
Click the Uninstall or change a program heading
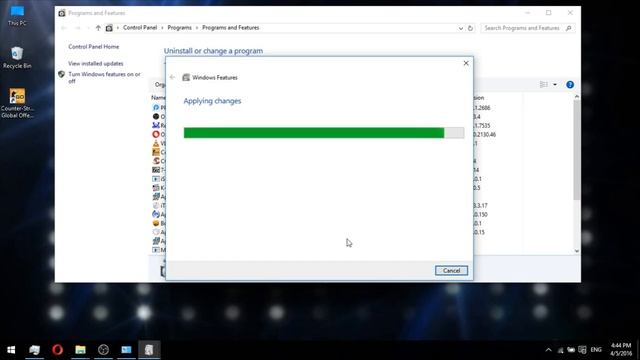click(213, 51)
